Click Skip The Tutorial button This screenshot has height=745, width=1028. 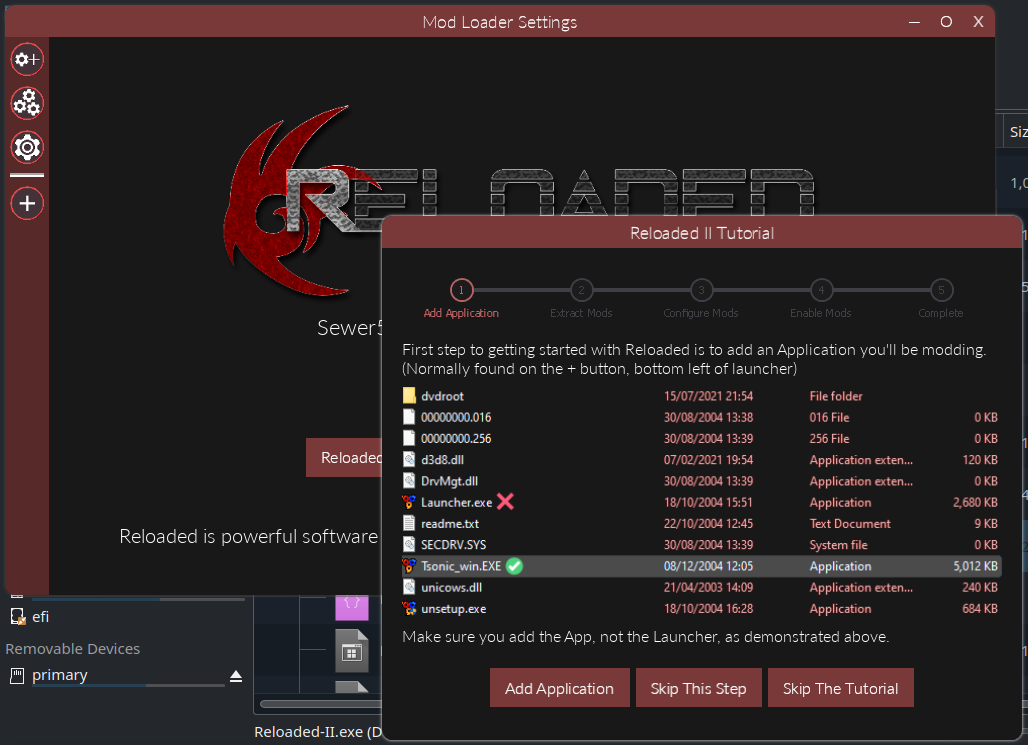pyautogui.click(x=840, y=688)
